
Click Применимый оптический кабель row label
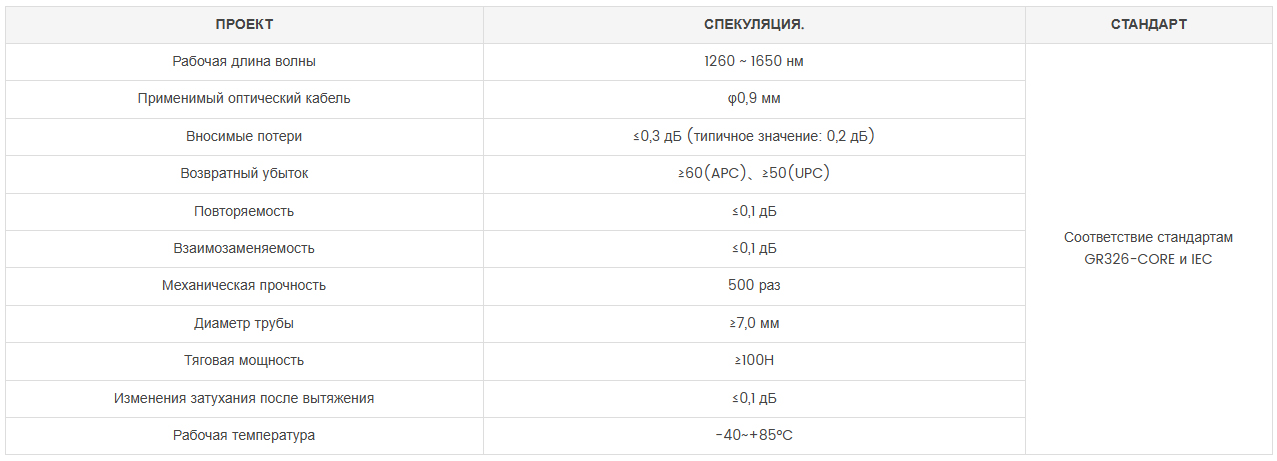(244, 98)
